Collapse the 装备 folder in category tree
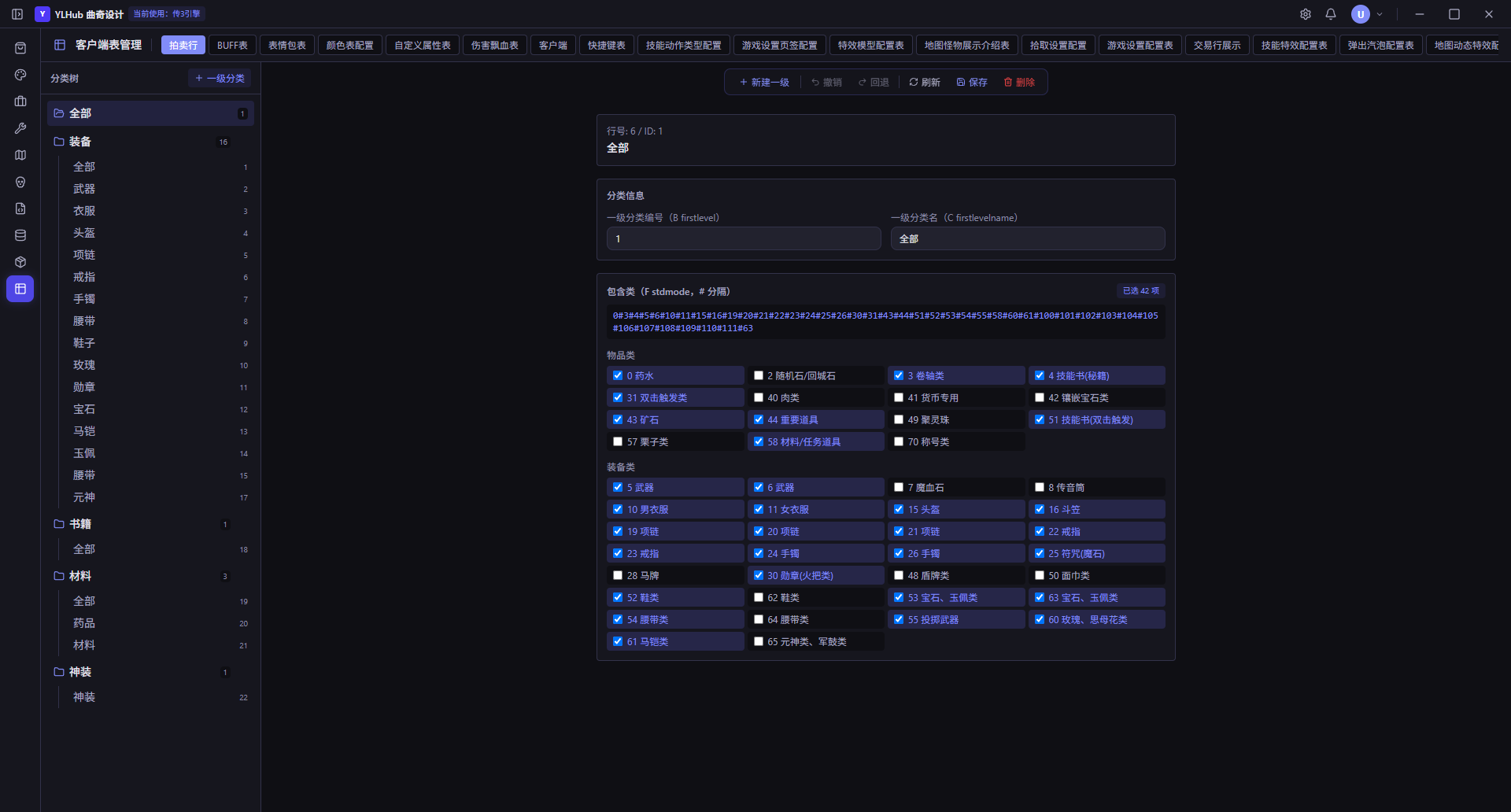1511x812 pixels. click(59, 142)
